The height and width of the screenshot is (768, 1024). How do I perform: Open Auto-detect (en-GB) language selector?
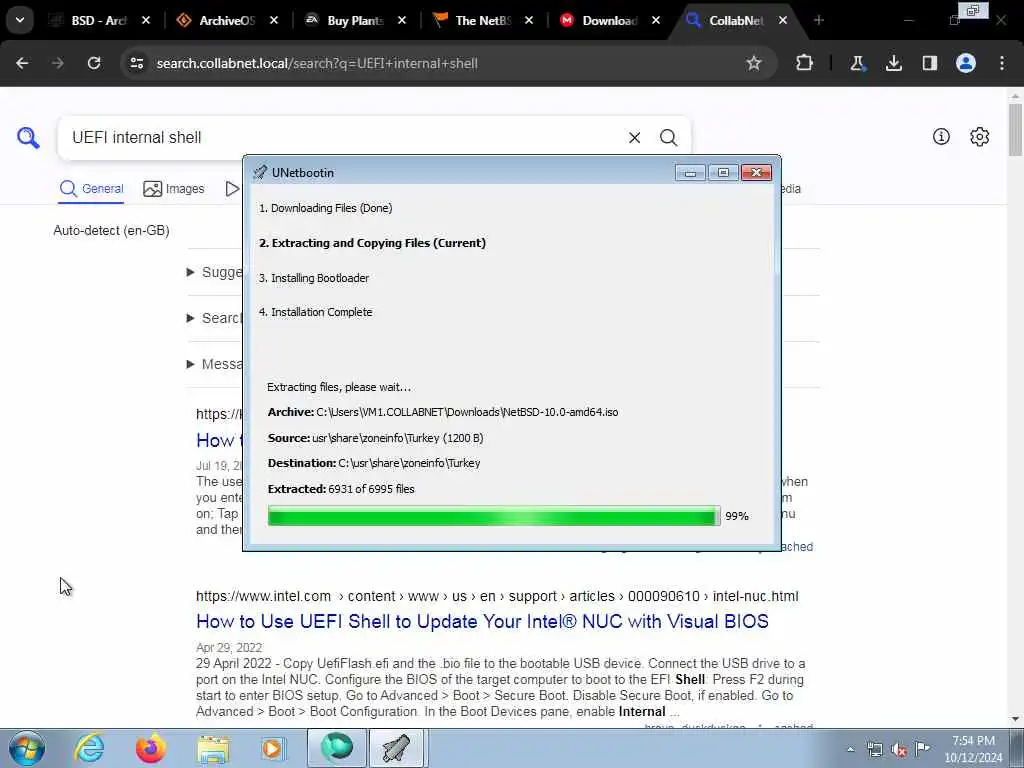(112, 231)
